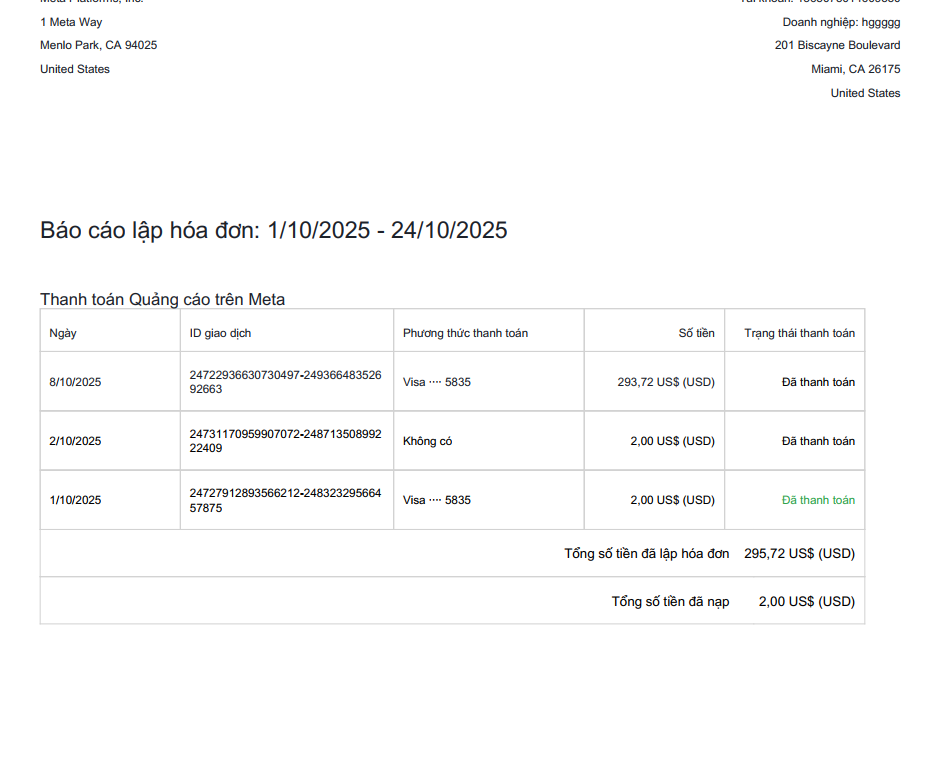The image size is (937, 758).
Task: Select the amount 293,72 US$ (USD)
Action: click(x=666, y=382)
